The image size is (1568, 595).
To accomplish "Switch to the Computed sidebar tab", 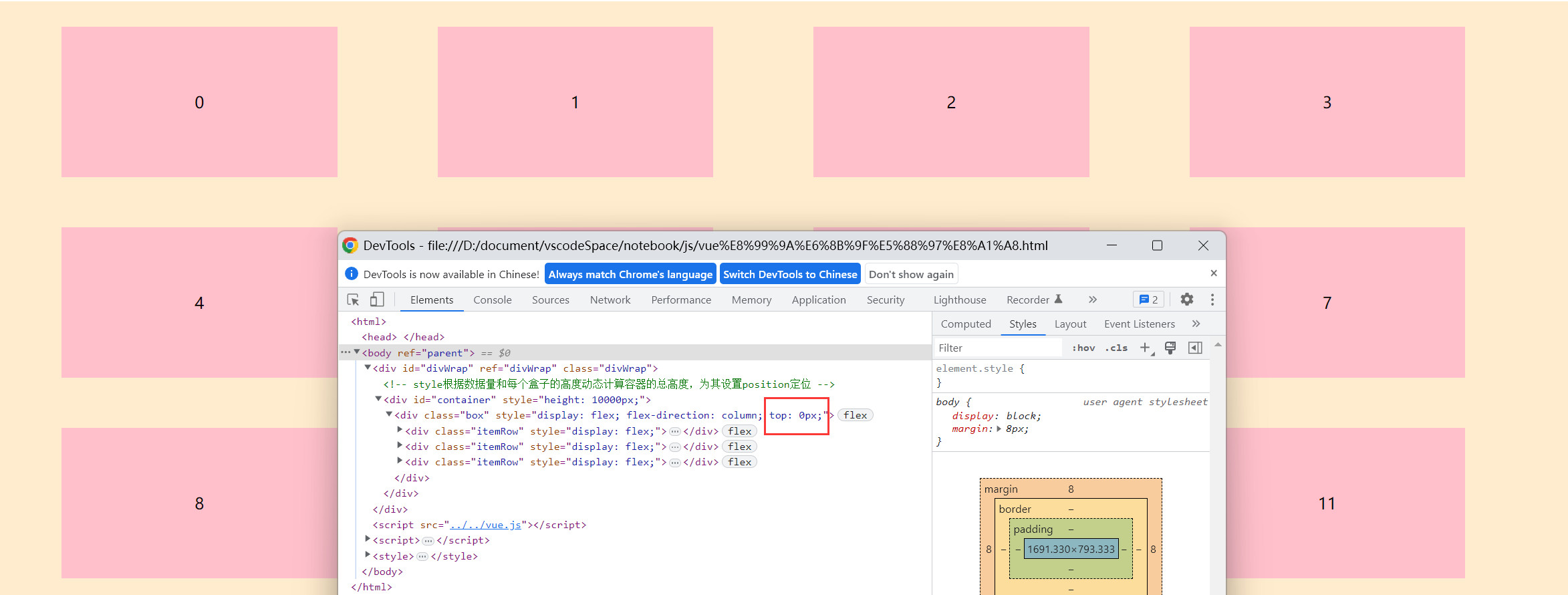I will (x=966, y=324).
